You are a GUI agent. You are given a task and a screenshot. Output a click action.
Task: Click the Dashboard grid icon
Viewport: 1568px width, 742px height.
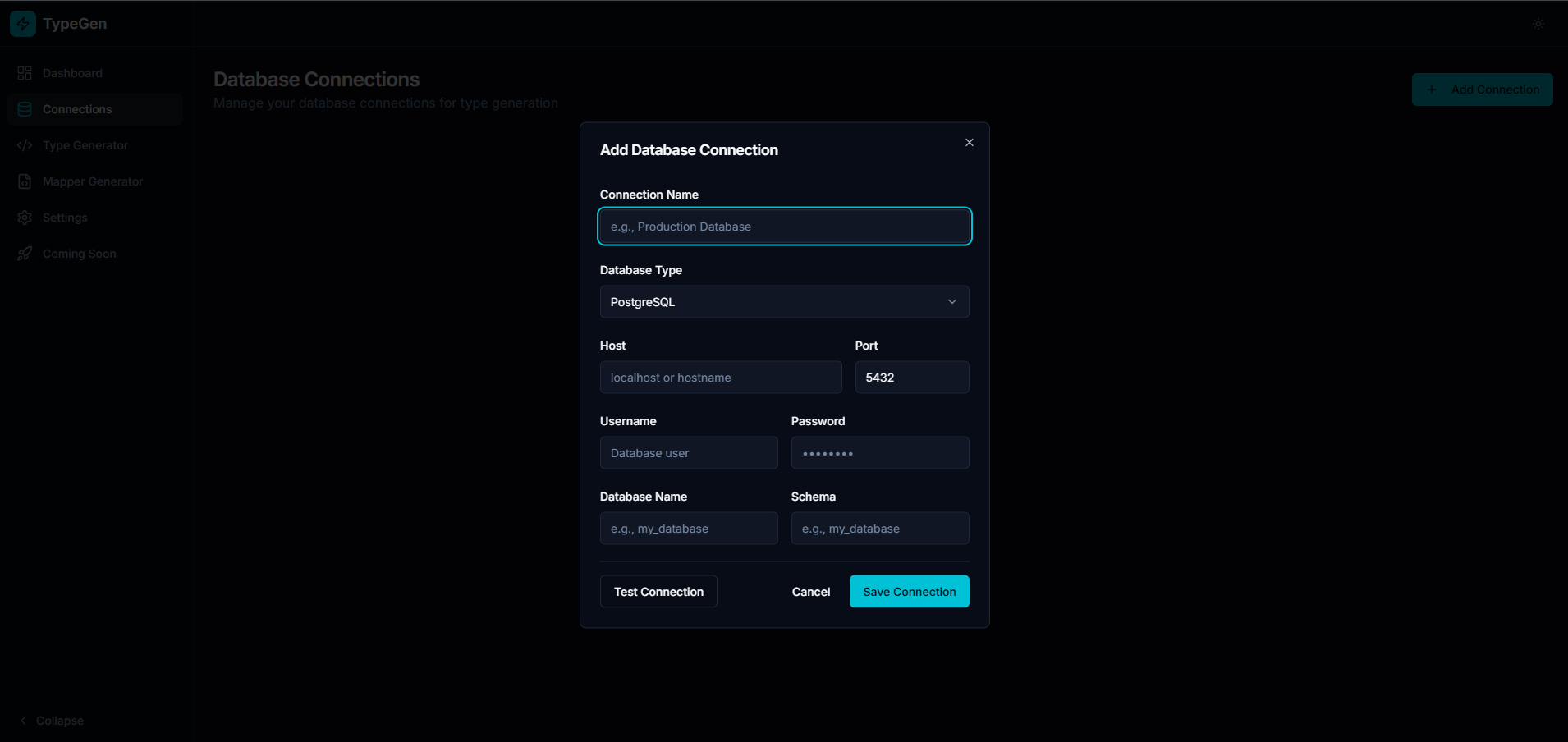(x=25, y=73)
